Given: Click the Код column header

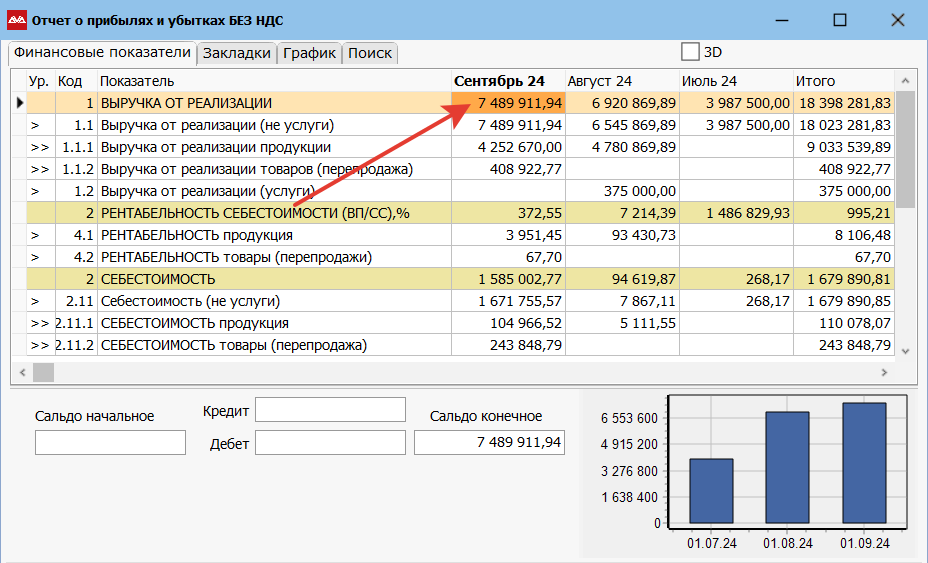Looking at the screenshot, I should tap(76, 81).
